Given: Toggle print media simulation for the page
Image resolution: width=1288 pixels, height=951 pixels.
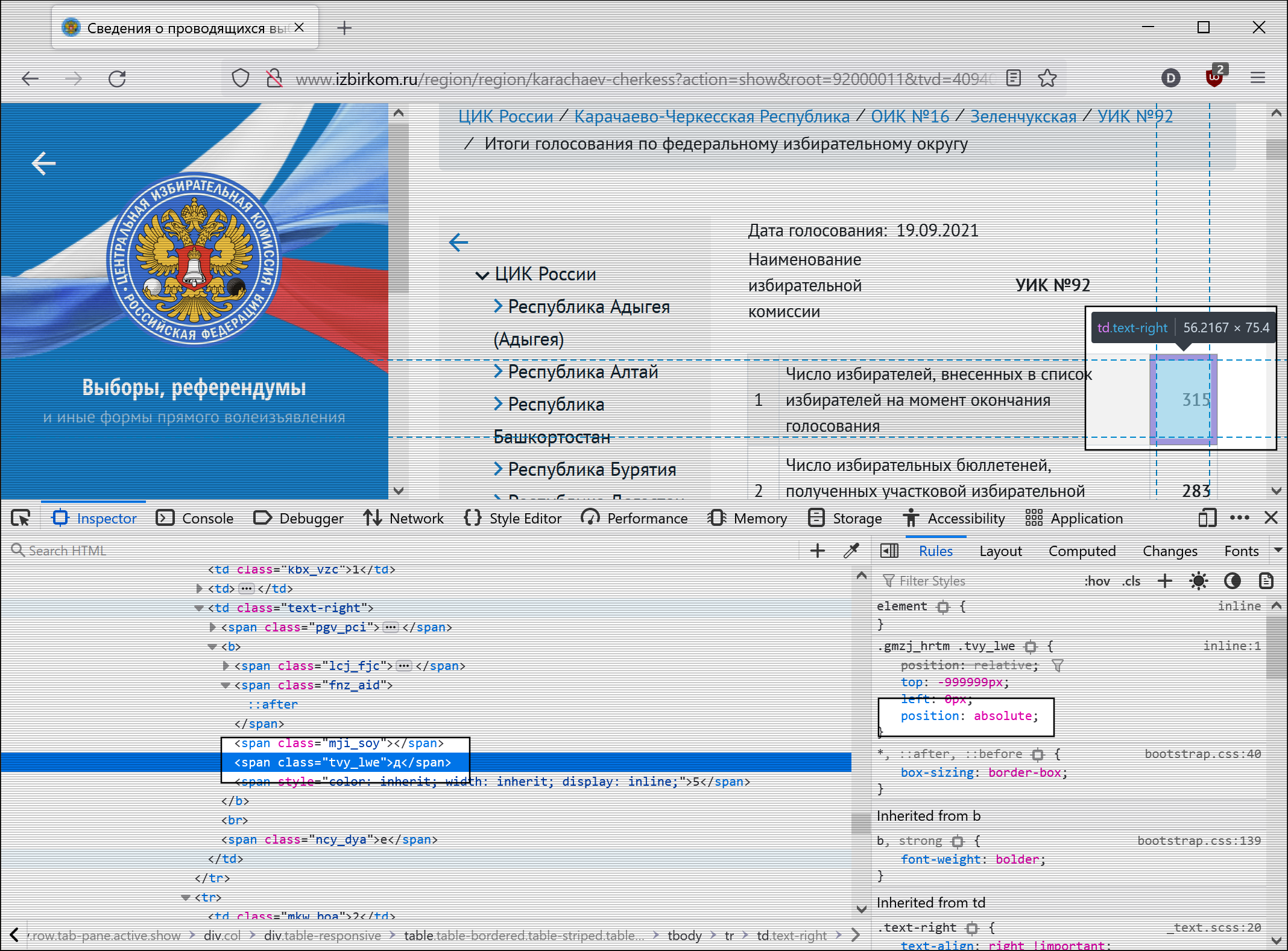Looking at the screenshot, I should [1266, 581].
